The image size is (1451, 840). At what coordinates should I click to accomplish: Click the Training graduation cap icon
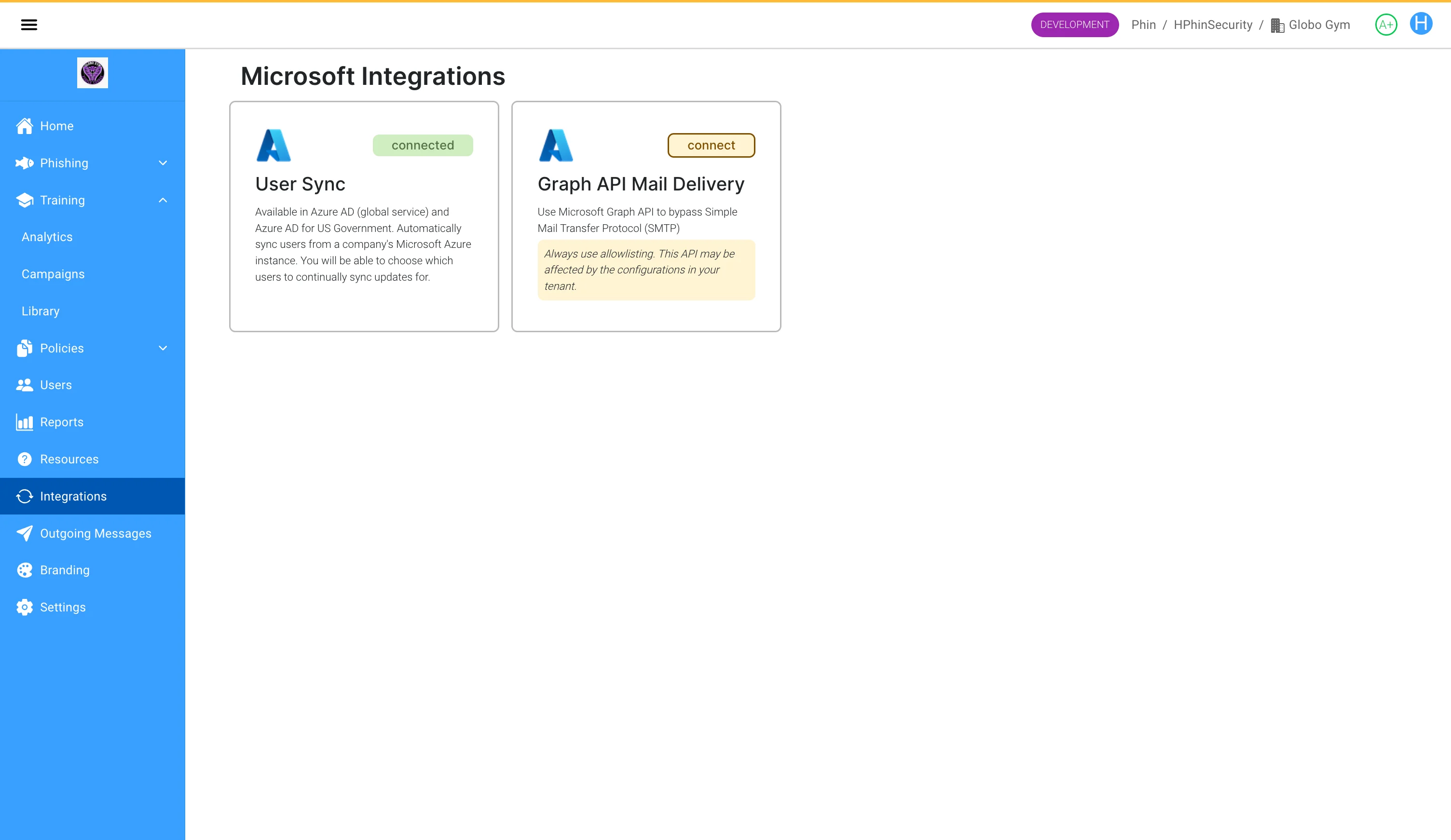tap(25, 201)
